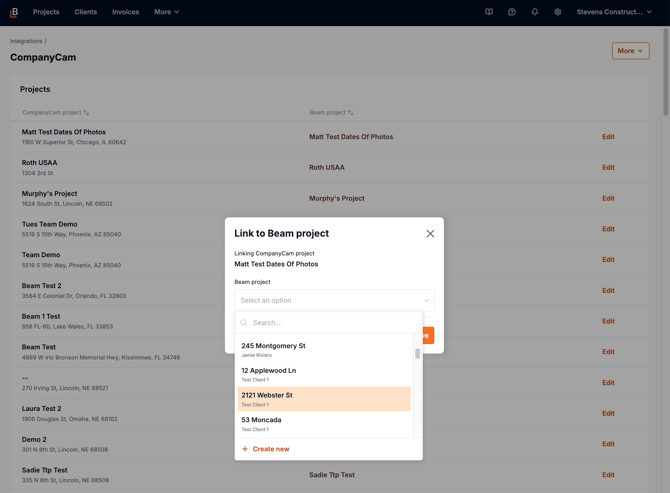The image size is (670, 493).
Task: Select 53 Moncada option
Action: coord(324,424)
